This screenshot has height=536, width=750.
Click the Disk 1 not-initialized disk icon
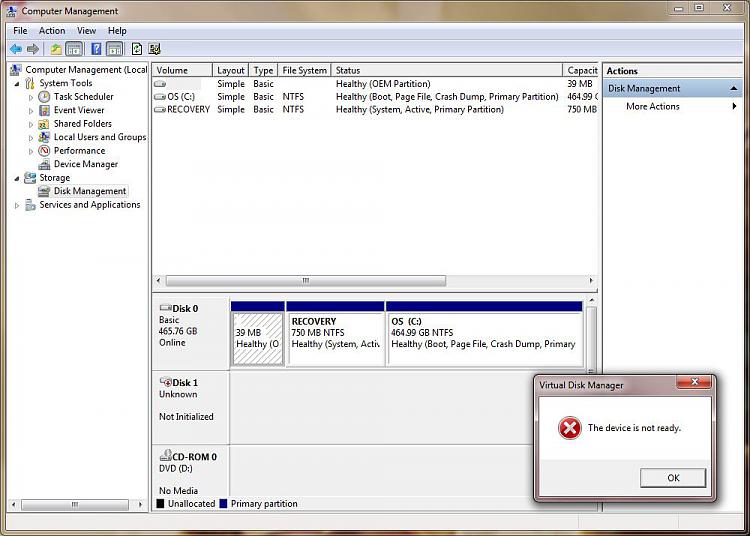pos(165,382)
